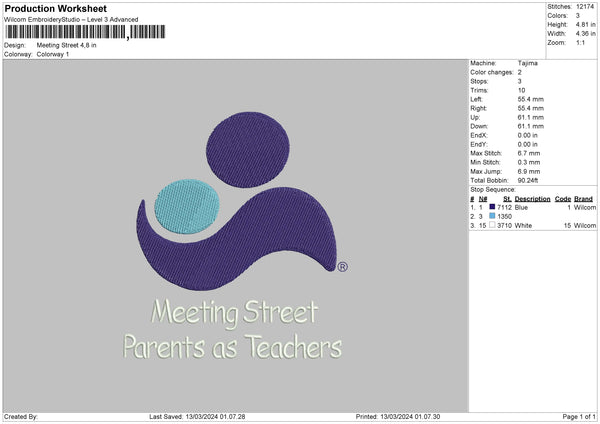The height and width of the screenshot is (424, 600).
Task: Click the white 3710 thread swatch
Action: 492,225
